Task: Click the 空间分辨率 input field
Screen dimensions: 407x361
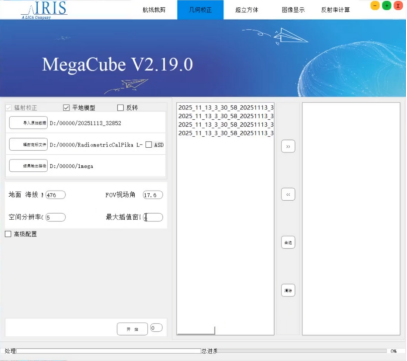Action: (55, 217)
